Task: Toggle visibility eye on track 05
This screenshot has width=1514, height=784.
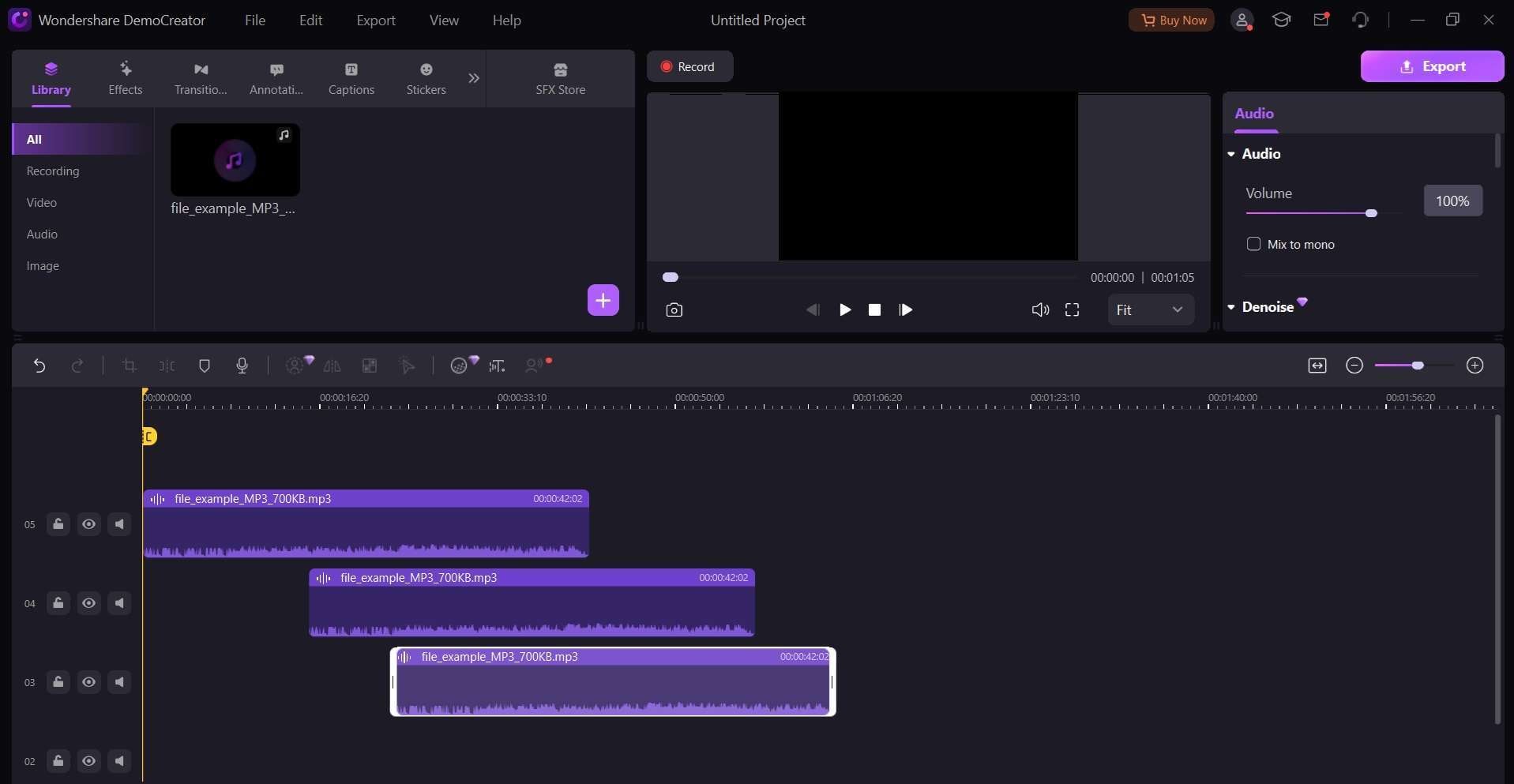Action: [89, 524]
